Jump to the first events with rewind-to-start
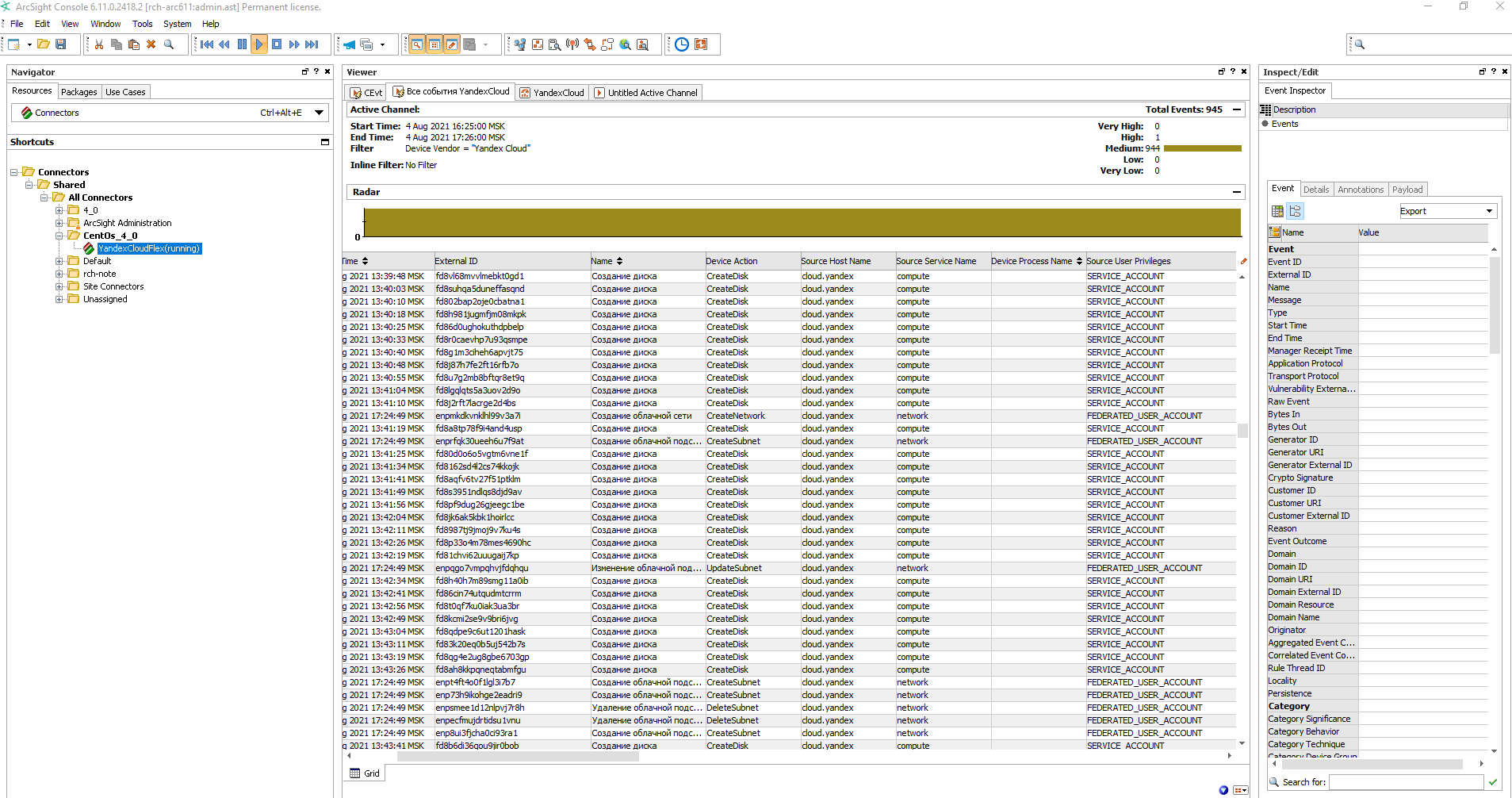The width and height of the screenshot is (1512, 798). 207,44
